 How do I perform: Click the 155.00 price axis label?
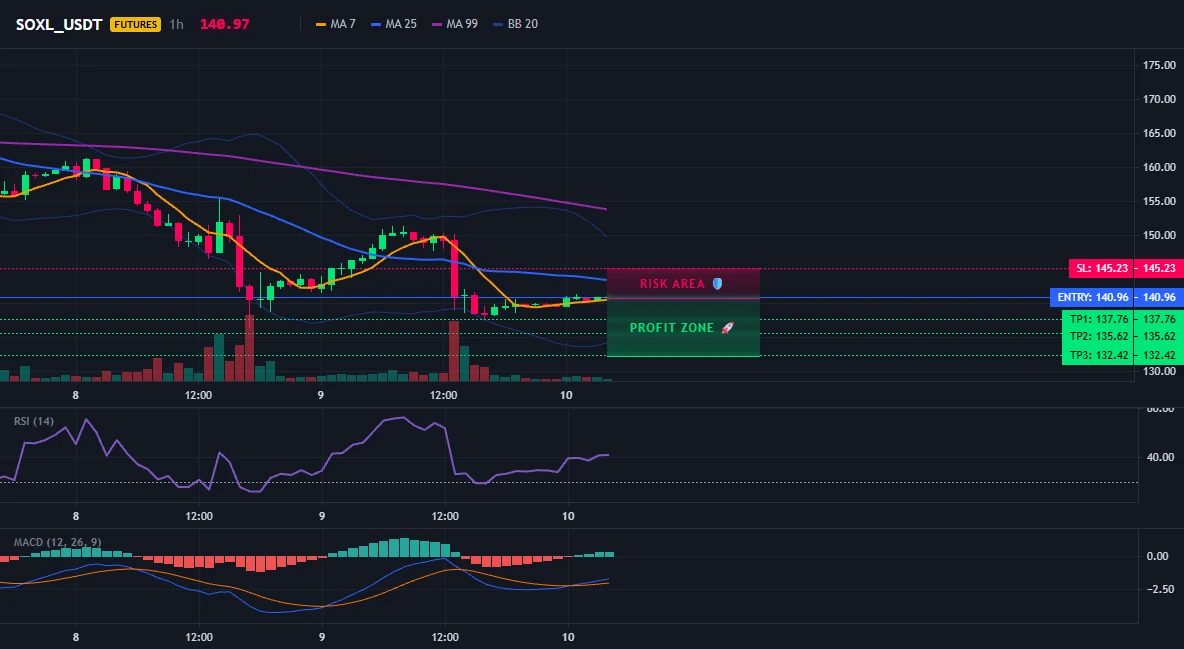1159,201
